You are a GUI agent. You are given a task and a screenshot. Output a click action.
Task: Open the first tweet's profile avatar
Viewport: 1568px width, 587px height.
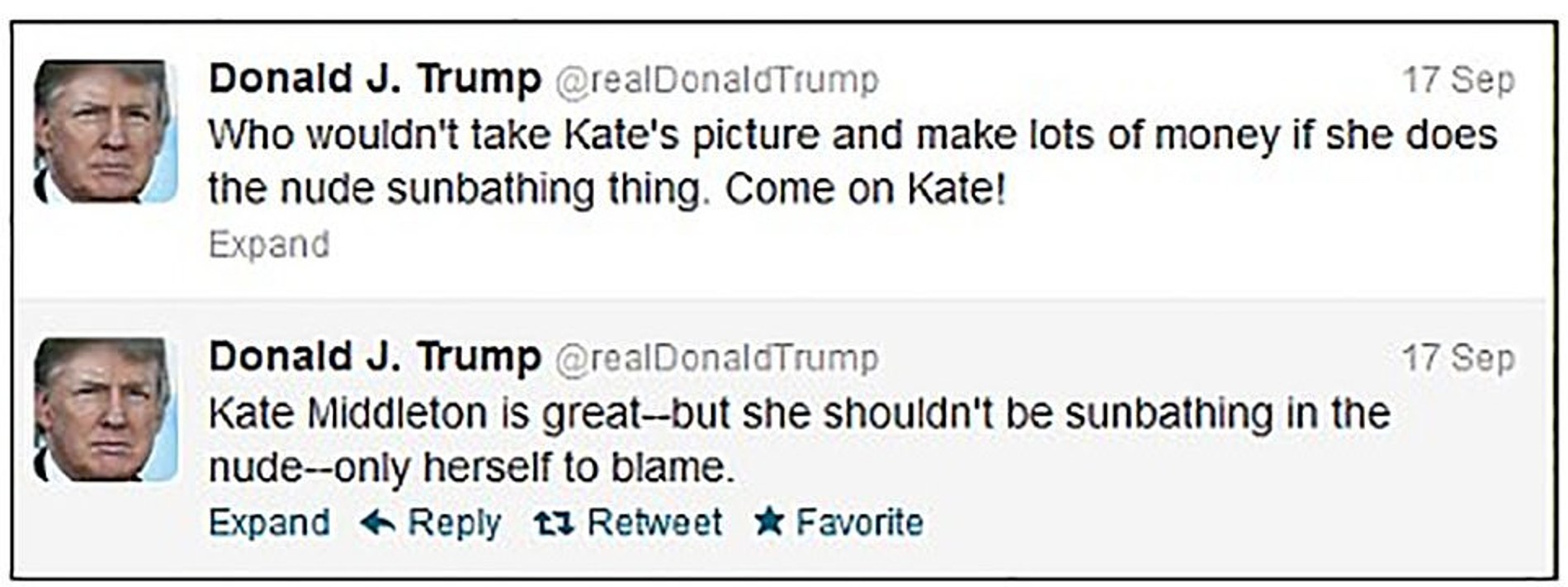point(105,130)
